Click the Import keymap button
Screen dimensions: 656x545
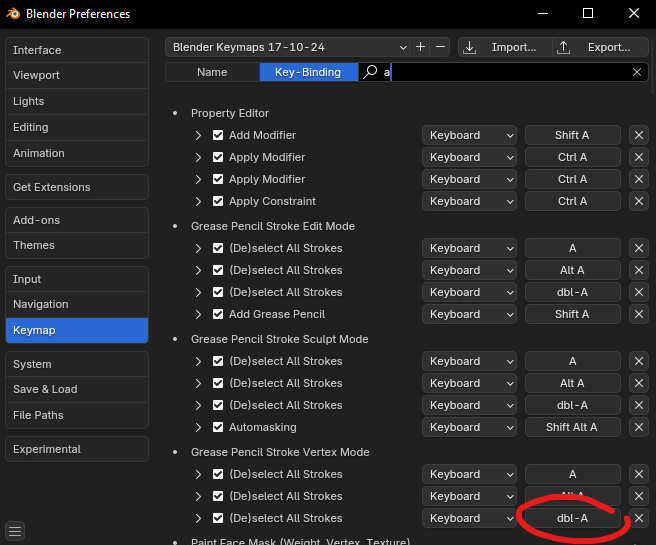pos(505,47)
